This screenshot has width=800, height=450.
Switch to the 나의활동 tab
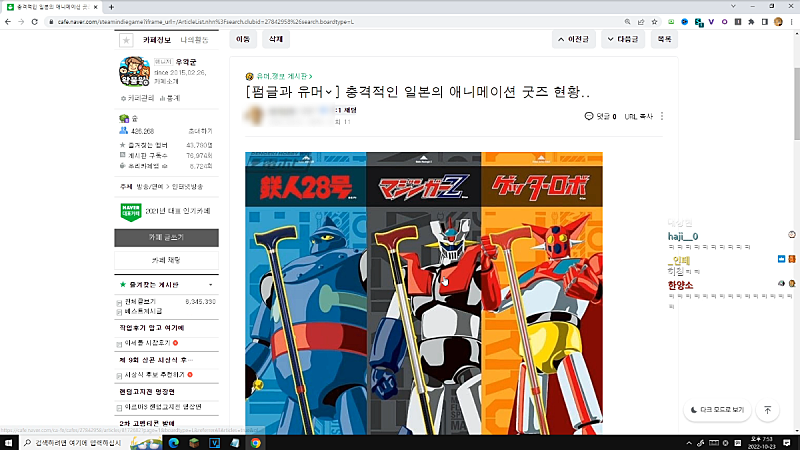[x=194, y=40]
